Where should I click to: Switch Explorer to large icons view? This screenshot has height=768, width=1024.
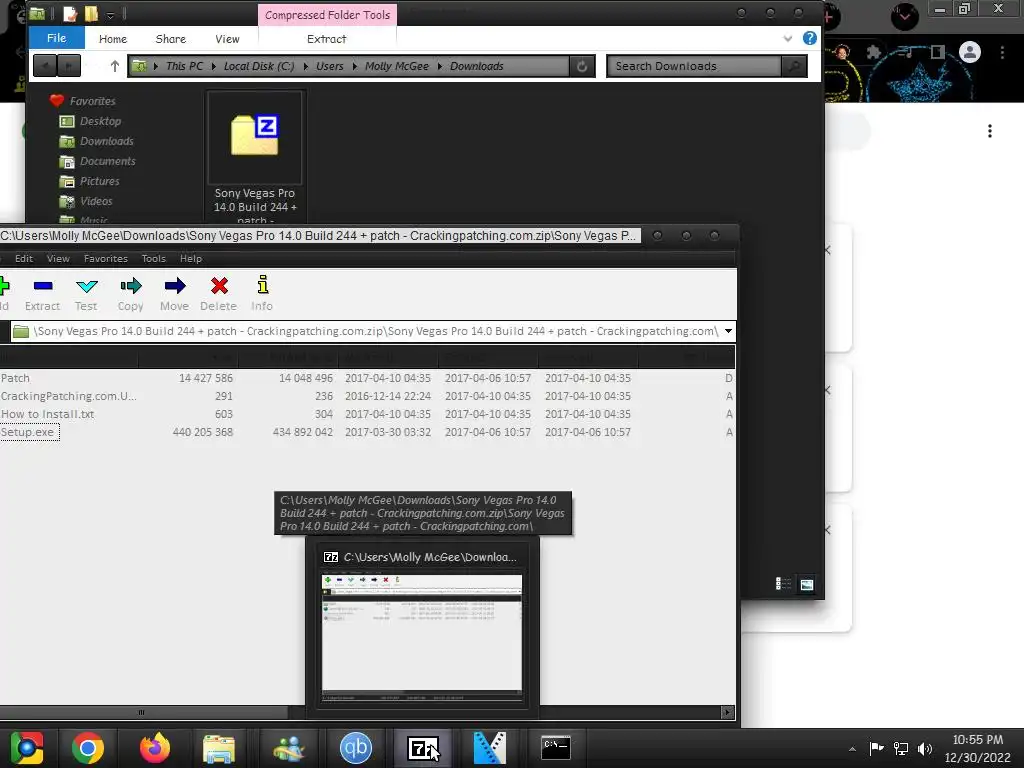pos(807,584)
